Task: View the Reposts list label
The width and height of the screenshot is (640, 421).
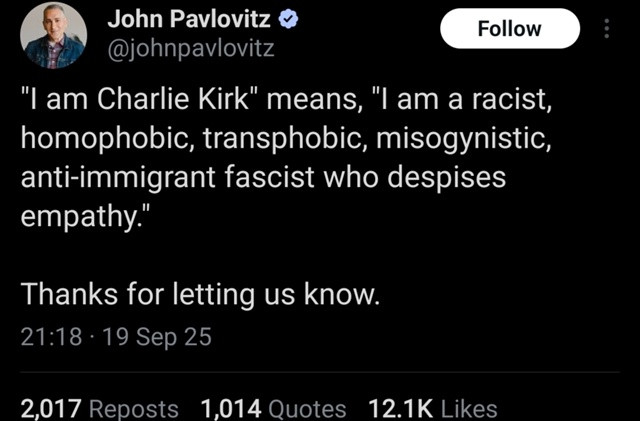Action: click(133, 409)
